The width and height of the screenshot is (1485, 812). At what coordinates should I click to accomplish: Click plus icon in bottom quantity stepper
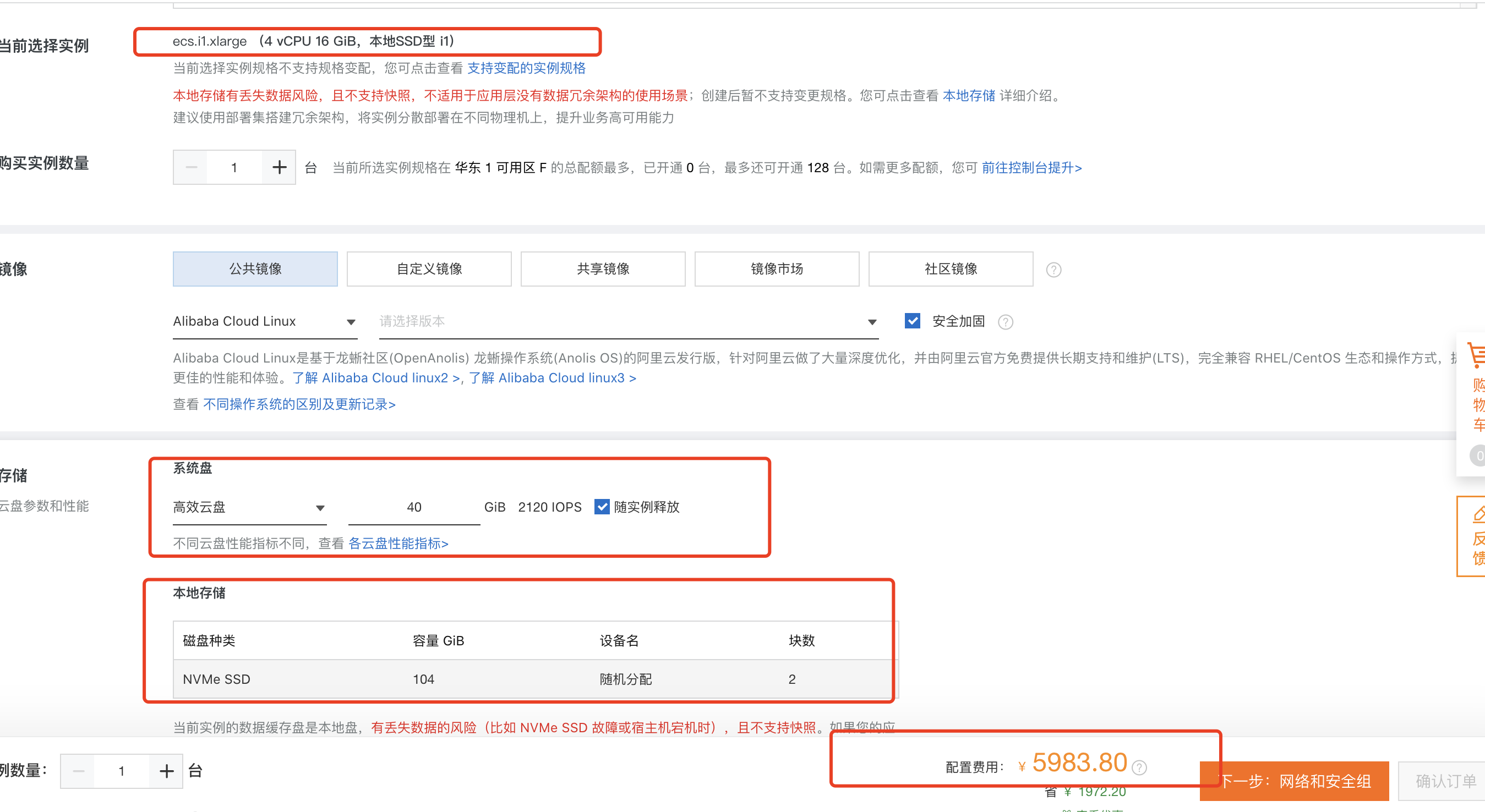click(167, 771)
